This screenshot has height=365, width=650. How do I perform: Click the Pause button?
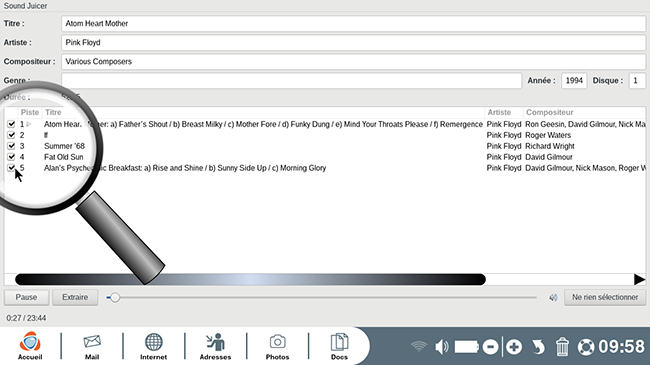(27, 297)
